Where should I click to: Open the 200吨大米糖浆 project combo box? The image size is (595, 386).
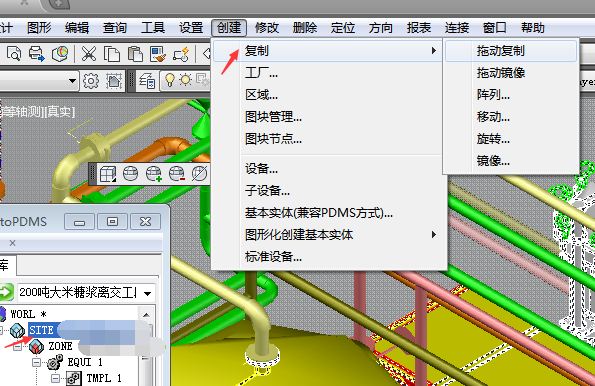pos(86,292)
